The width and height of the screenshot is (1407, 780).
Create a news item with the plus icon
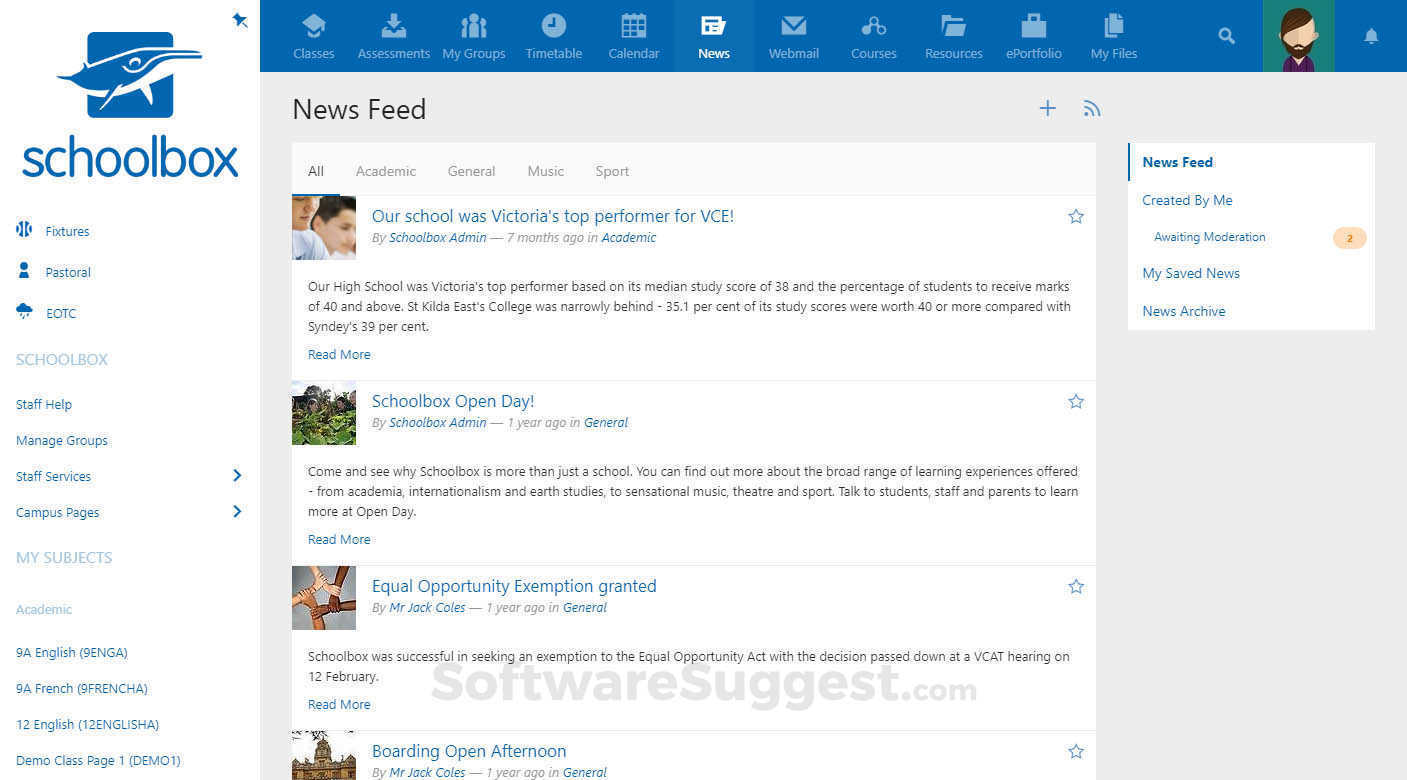1047,108
